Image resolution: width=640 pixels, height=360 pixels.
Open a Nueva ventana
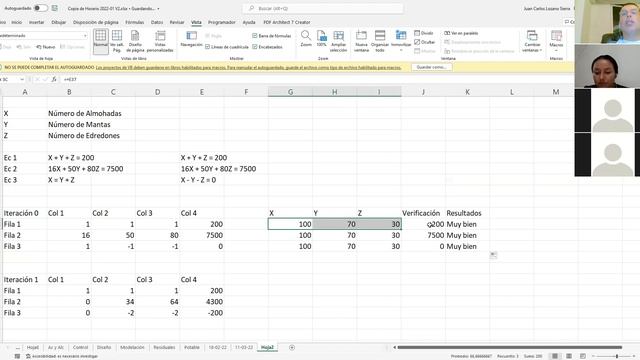[x=361, y=41]
